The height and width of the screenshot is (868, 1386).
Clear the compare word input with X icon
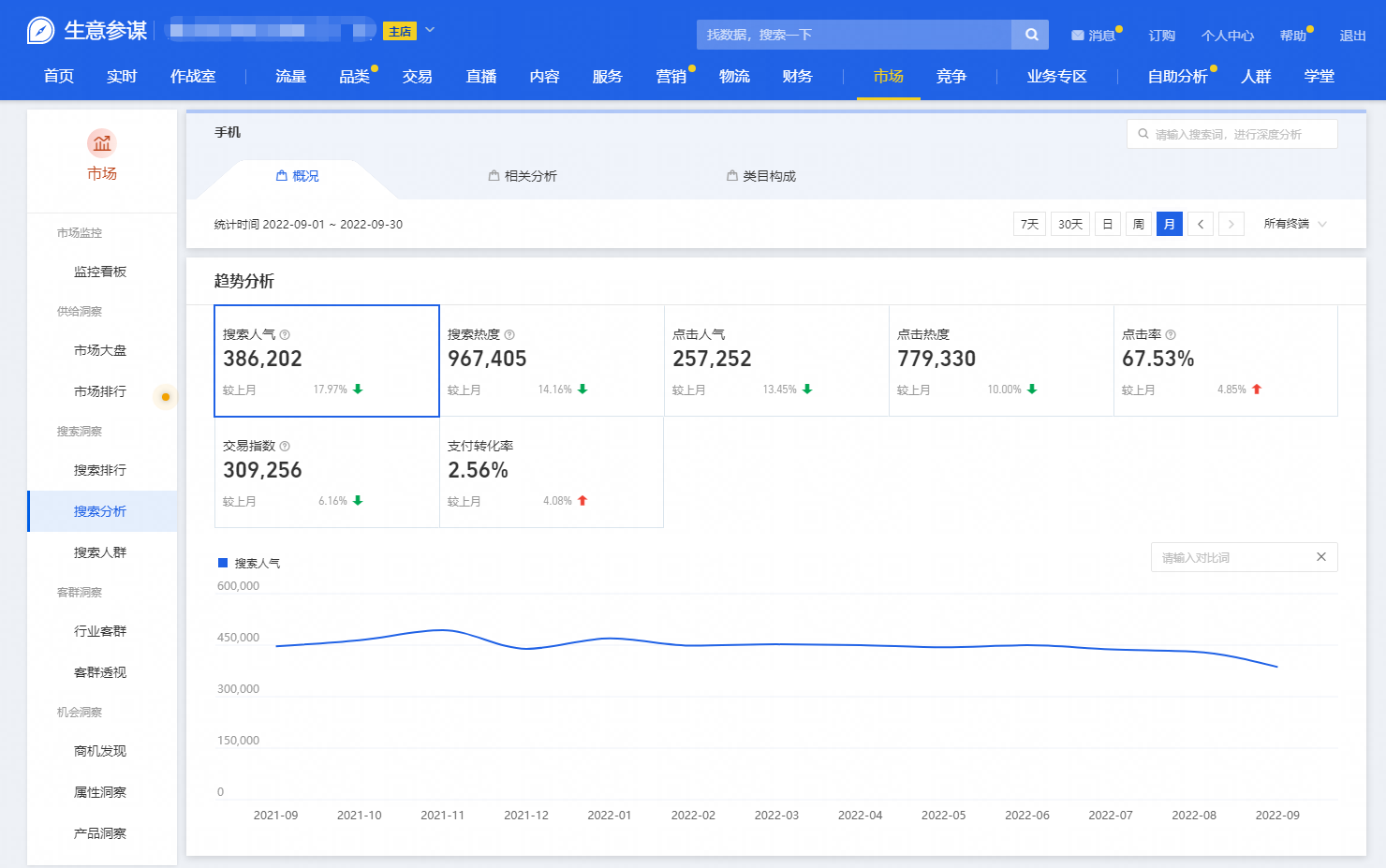[x=1321, y=557]
